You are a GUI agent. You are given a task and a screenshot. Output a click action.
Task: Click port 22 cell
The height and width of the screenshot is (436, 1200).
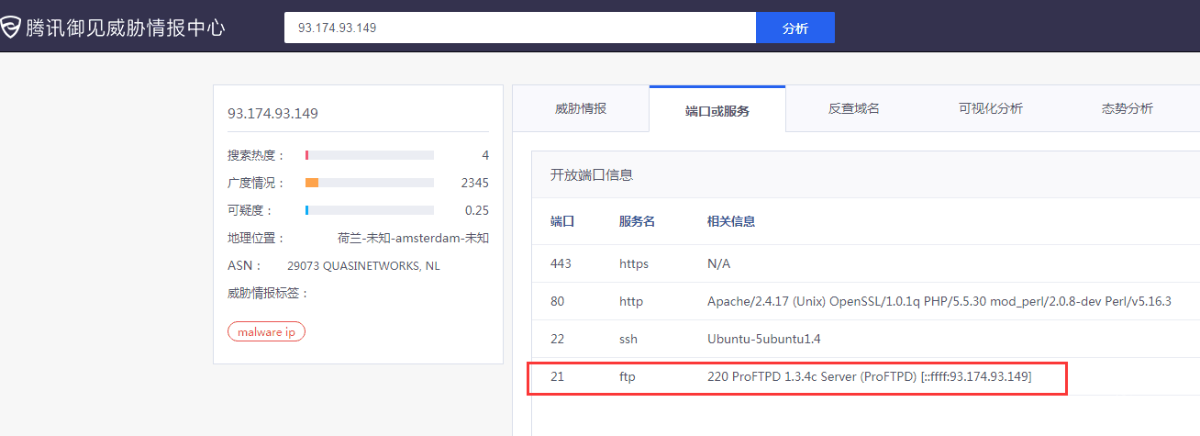tap(557, 339)
